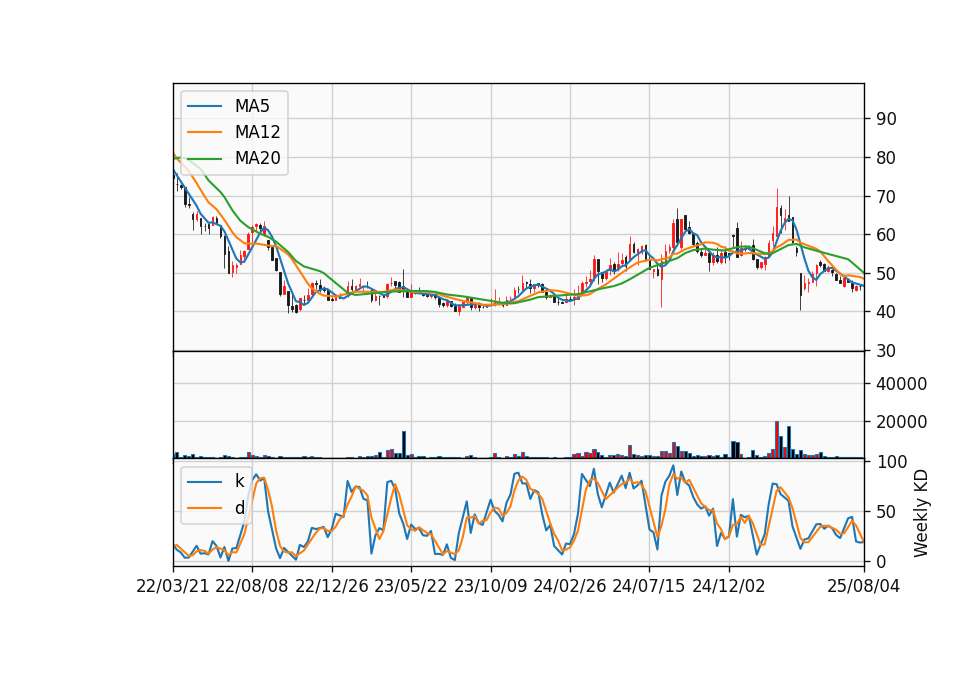This screenshot has width=960, height=690.
Task: Click the 40000 volume axis label
Action: (901, 384)
